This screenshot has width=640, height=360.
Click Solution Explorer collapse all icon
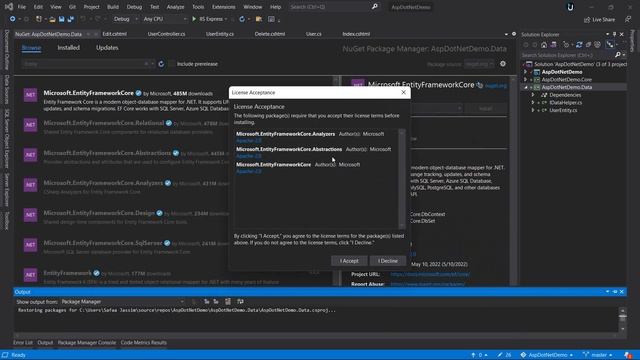[588, 45]
